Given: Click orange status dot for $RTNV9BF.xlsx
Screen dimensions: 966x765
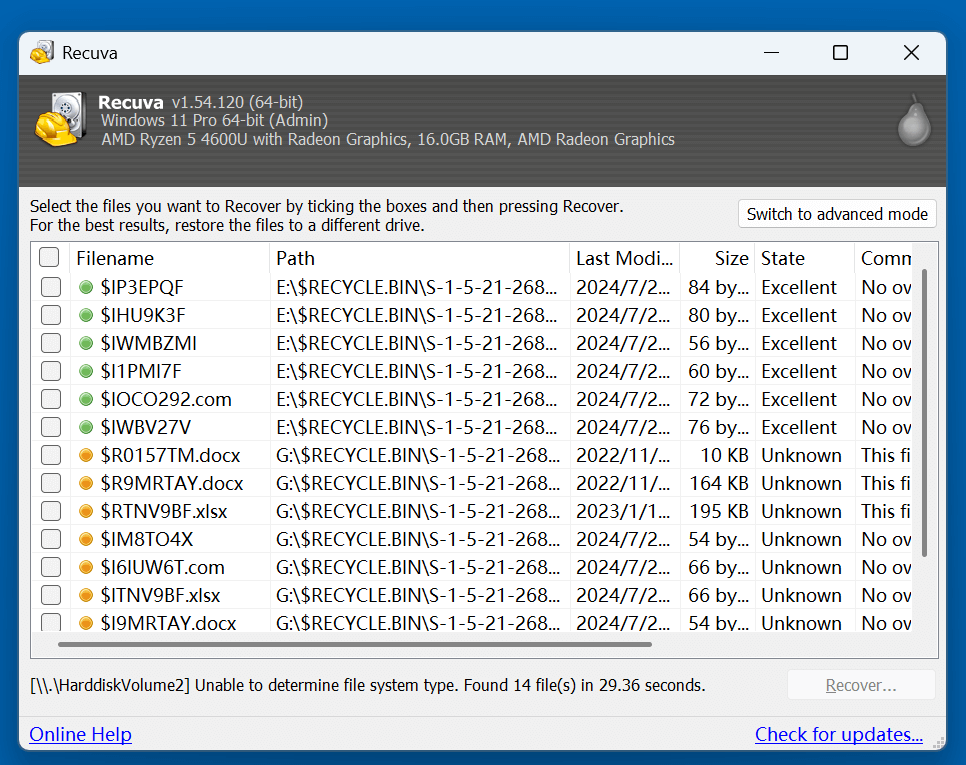Looking at the screenshot, I should coord(86,512).
